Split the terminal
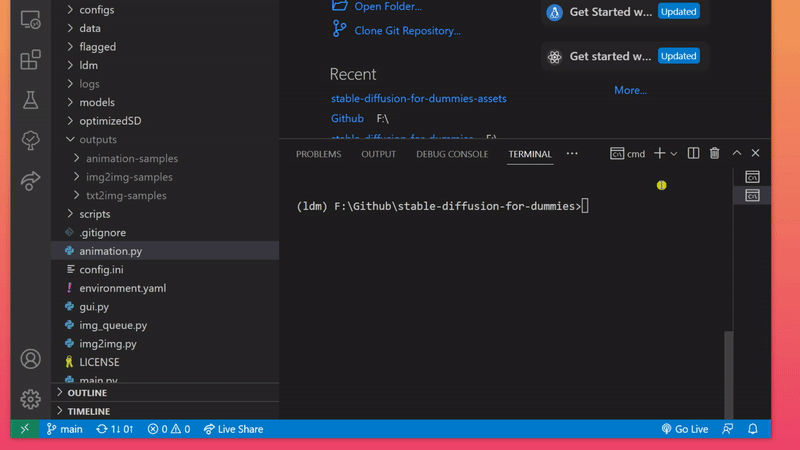The height and width of the screenshot is (450, 800). point(693,154)
